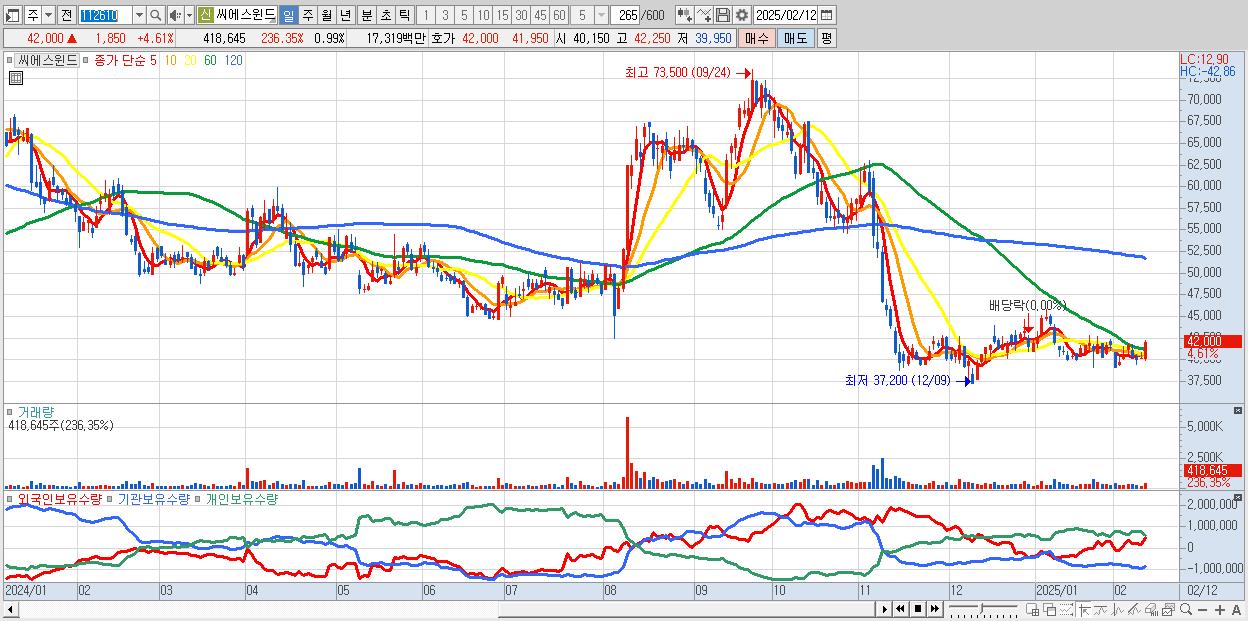This screenshot has height=621, width=1248.
Task: Choose the 3 interval button
Action: [x=445, y=15]
